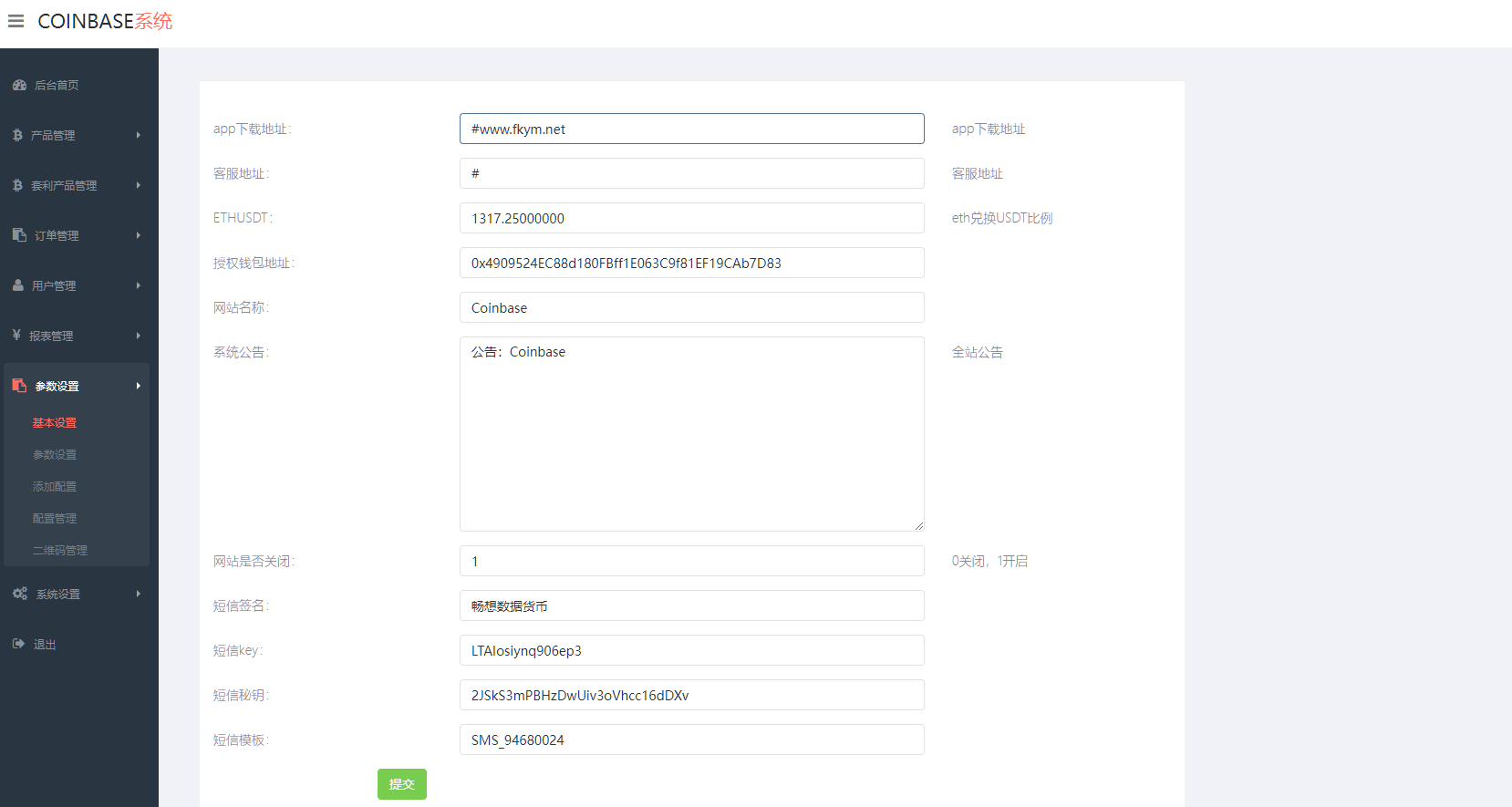Click the '0关闭，1开启' hint text
The width and height of the screenshot is (1512, 807).
[989, 561]
